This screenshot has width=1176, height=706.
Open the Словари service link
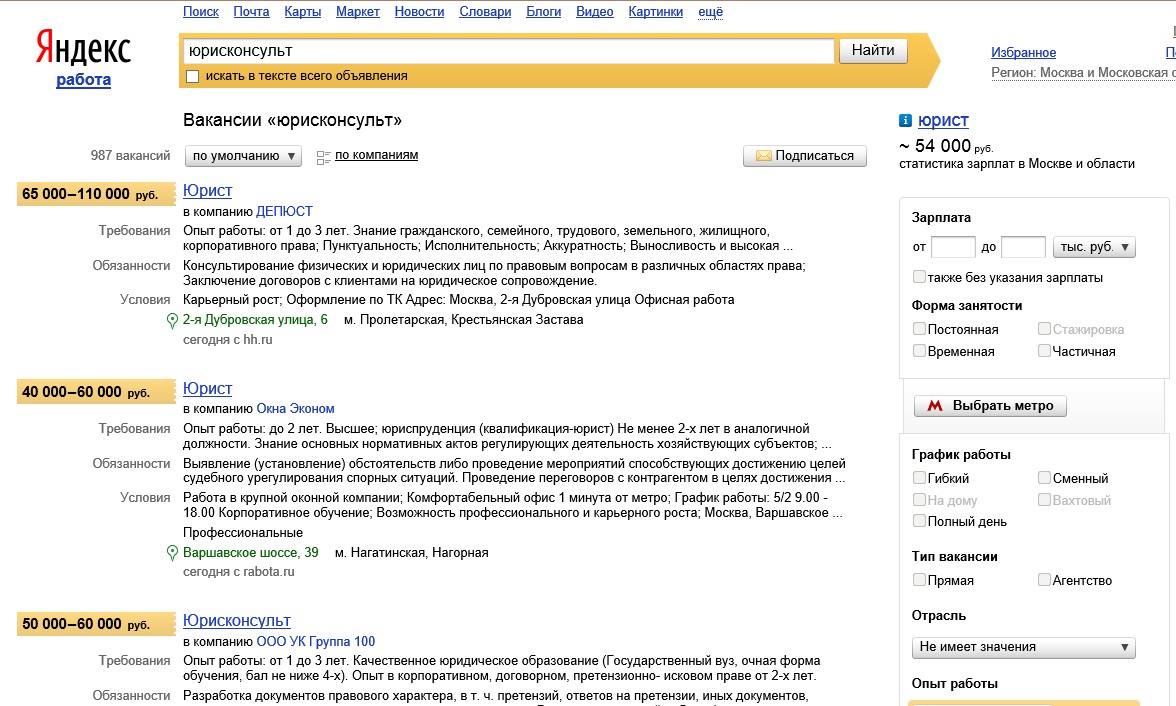pyautogui.click(x=485, y=11)
